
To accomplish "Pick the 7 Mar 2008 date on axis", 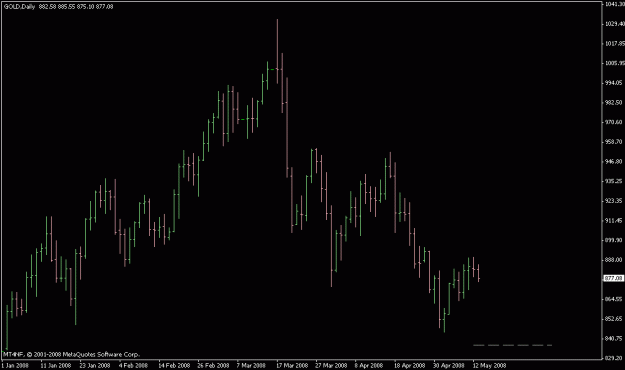I will (251, 365).
